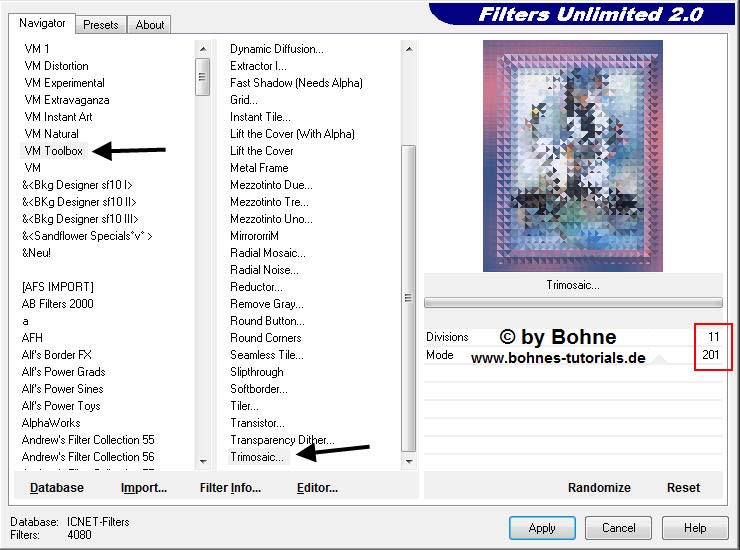Click Import to add filters
This screenshot has height=550, width=740.
pyautogui.click(x=143, y=488)
